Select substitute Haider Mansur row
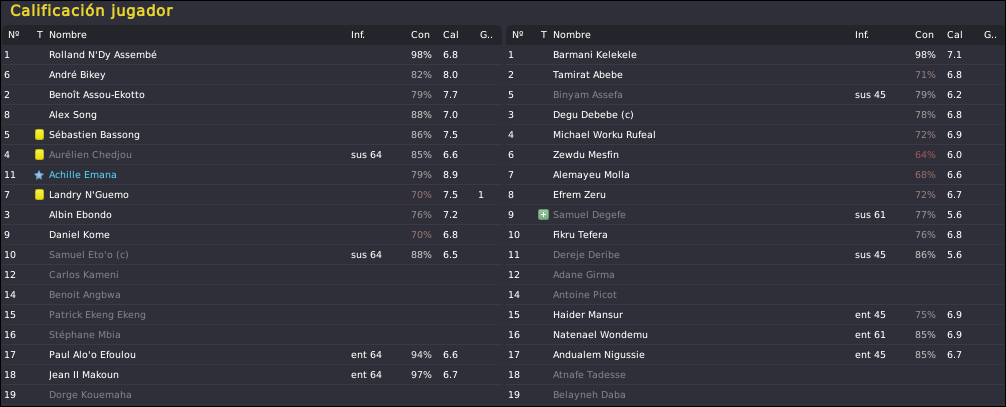This screenshot has height=407, width=1006. (x=755, y=315)
